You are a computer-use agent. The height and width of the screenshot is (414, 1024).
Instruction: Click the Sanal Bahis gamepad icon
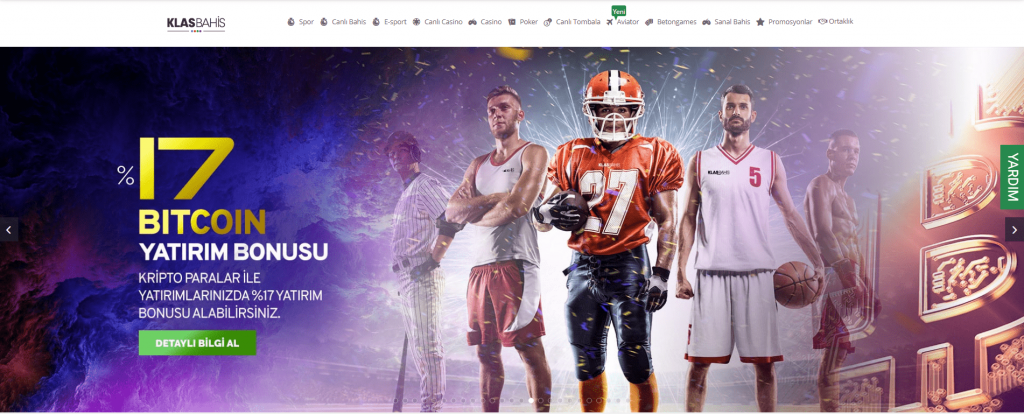pyautogui.click(x=707, y=22)
